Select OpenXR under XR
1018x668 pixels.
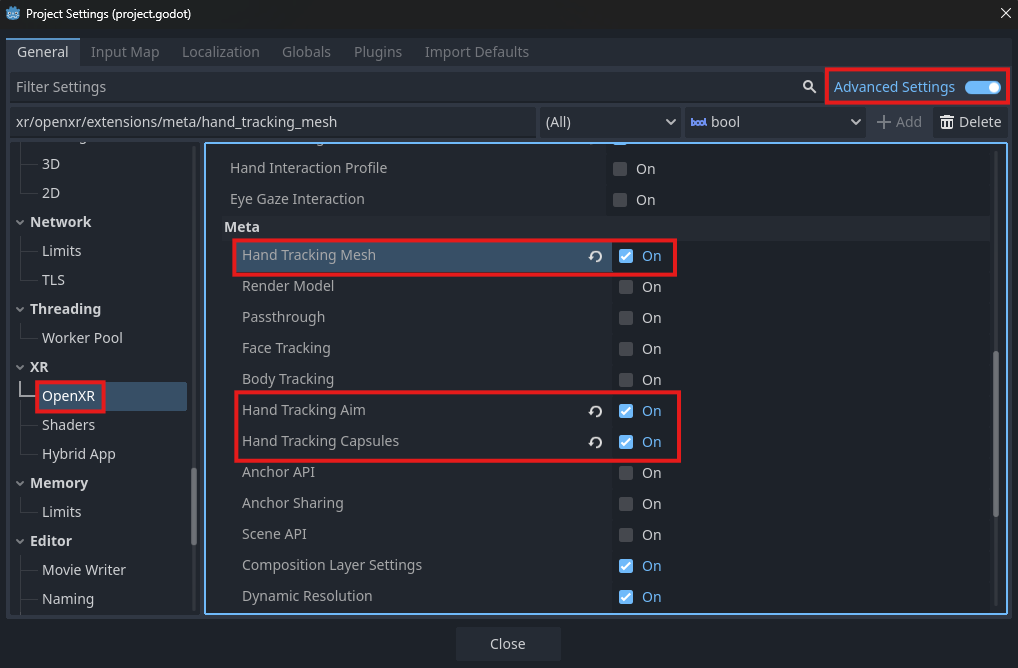[x=68, y=396]
